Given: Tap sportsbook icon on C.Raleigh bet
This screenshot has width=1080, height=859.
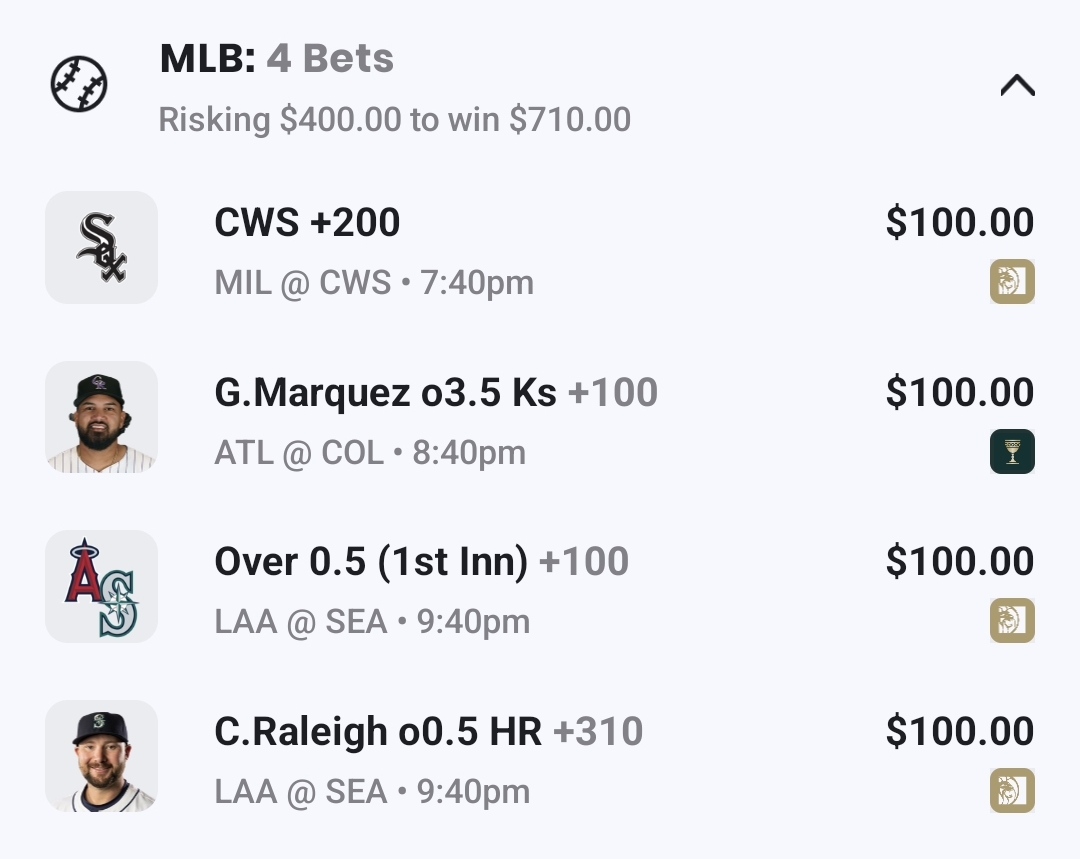Looking at the screenshot, I should click(x=1012, y=791).
